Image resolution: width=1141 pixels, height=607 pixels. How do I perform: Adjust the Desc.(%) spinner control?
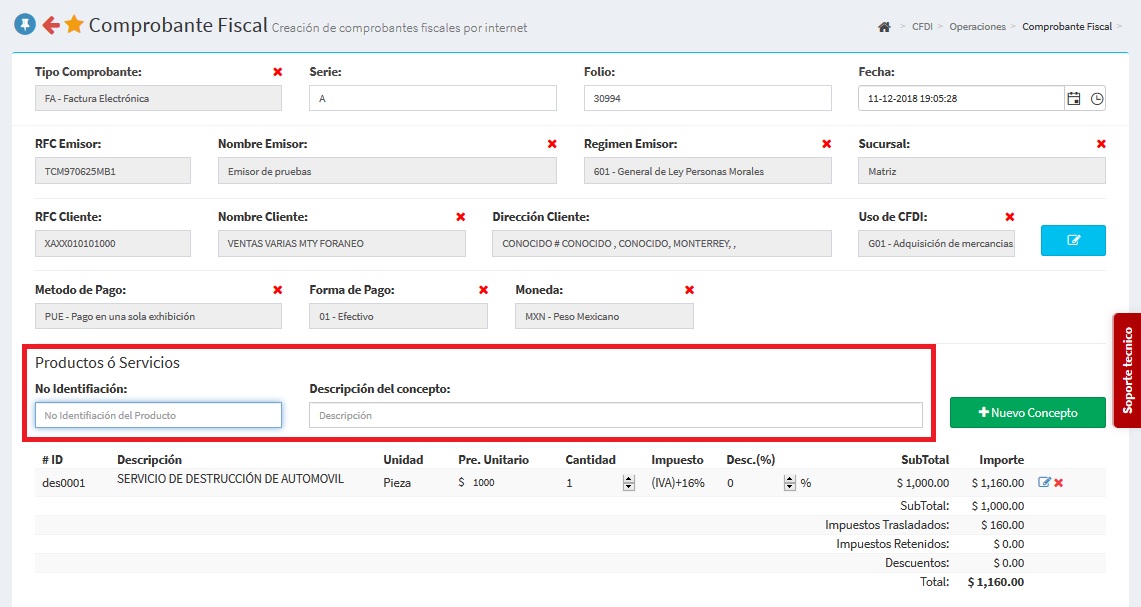tap(790, 483)
